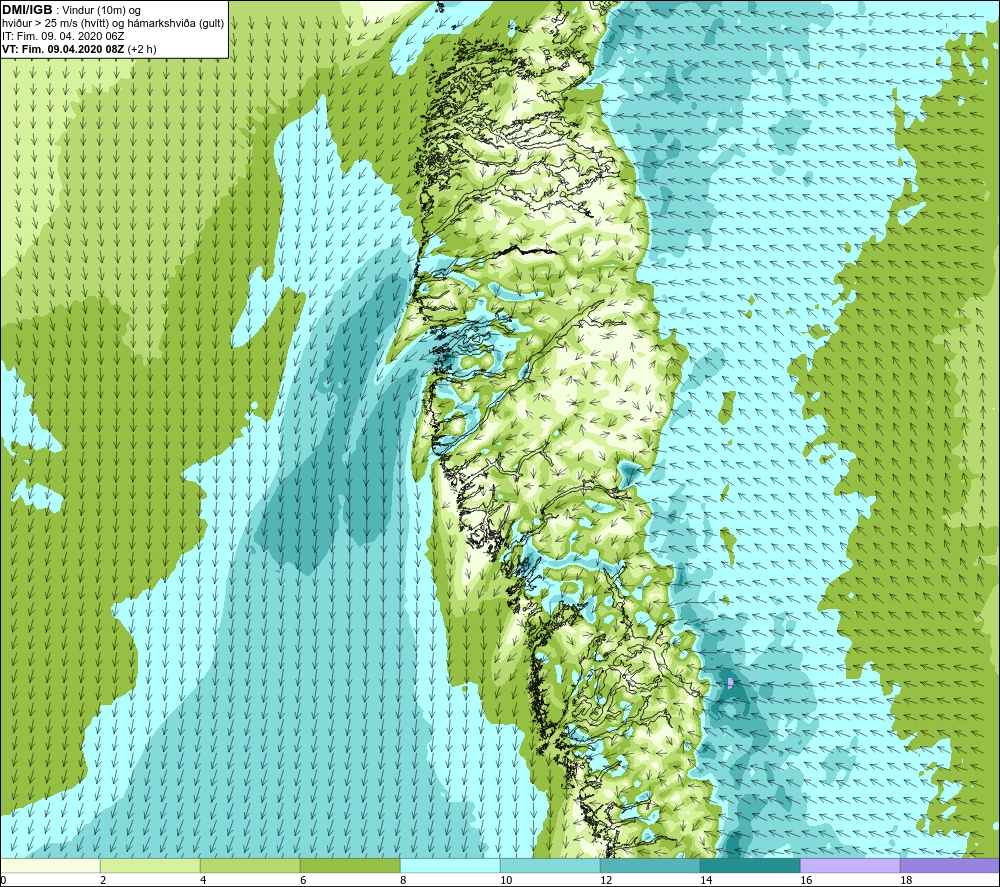
Task: Click the "VT: Fim. 09.04.2020 08Z" valid time
Action: click(64, 49)
